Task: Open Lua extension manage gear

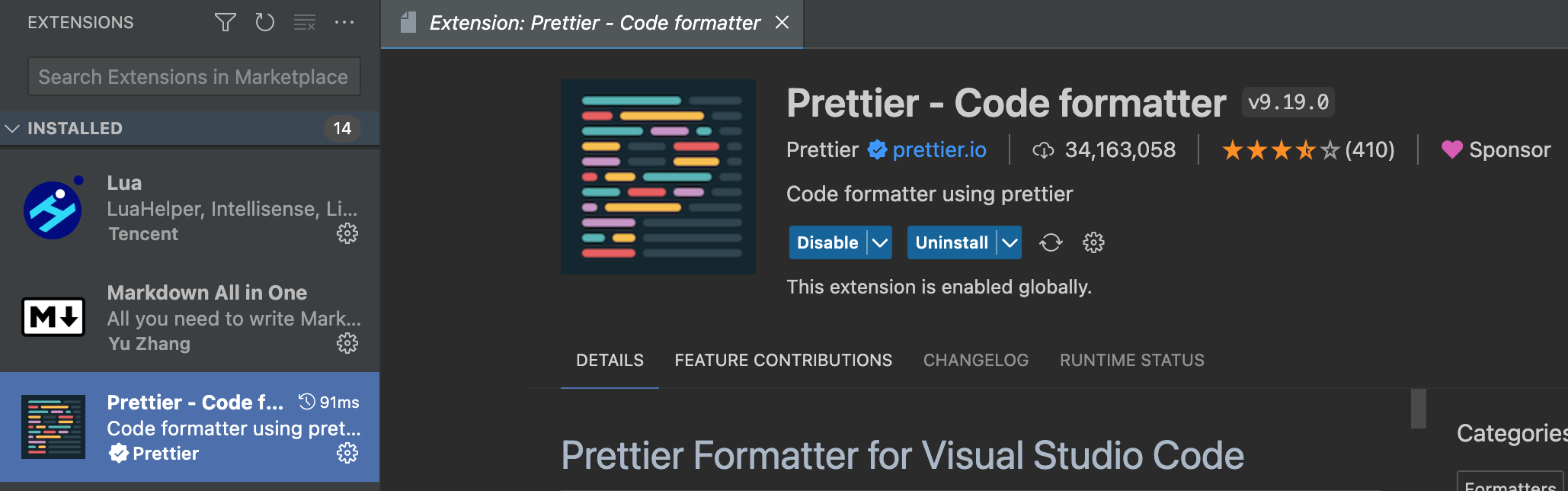Action: pos(347,233)
